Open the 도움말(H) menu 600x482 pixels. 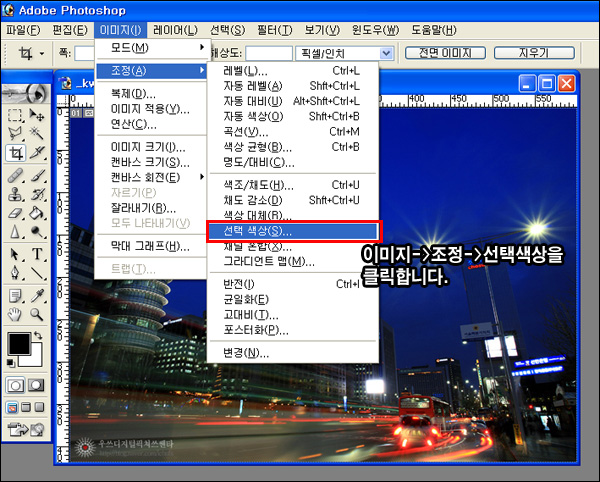coord(434,30)
